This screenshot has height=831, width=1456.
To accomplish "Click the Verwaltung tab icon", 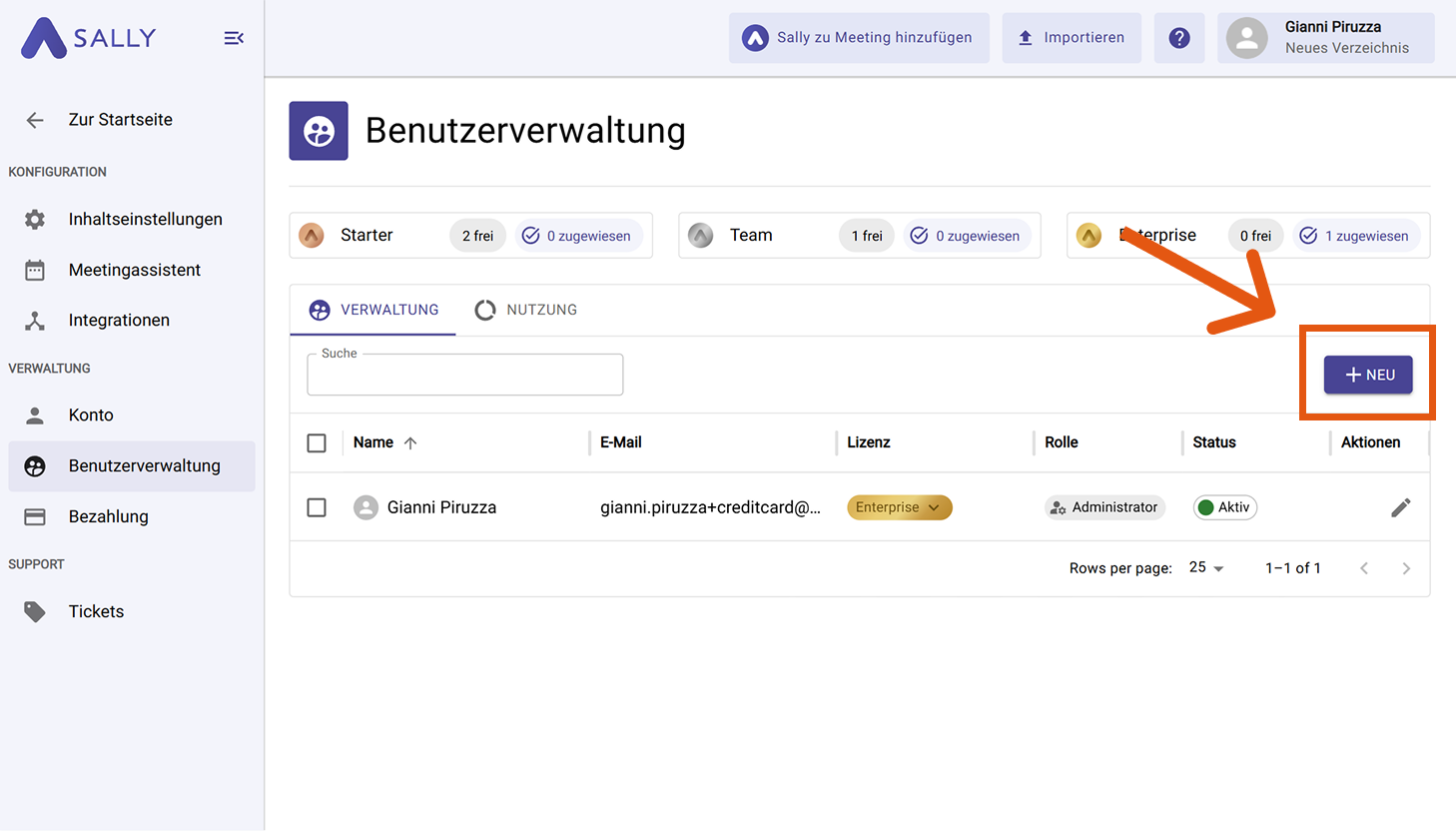I will 320,310.
